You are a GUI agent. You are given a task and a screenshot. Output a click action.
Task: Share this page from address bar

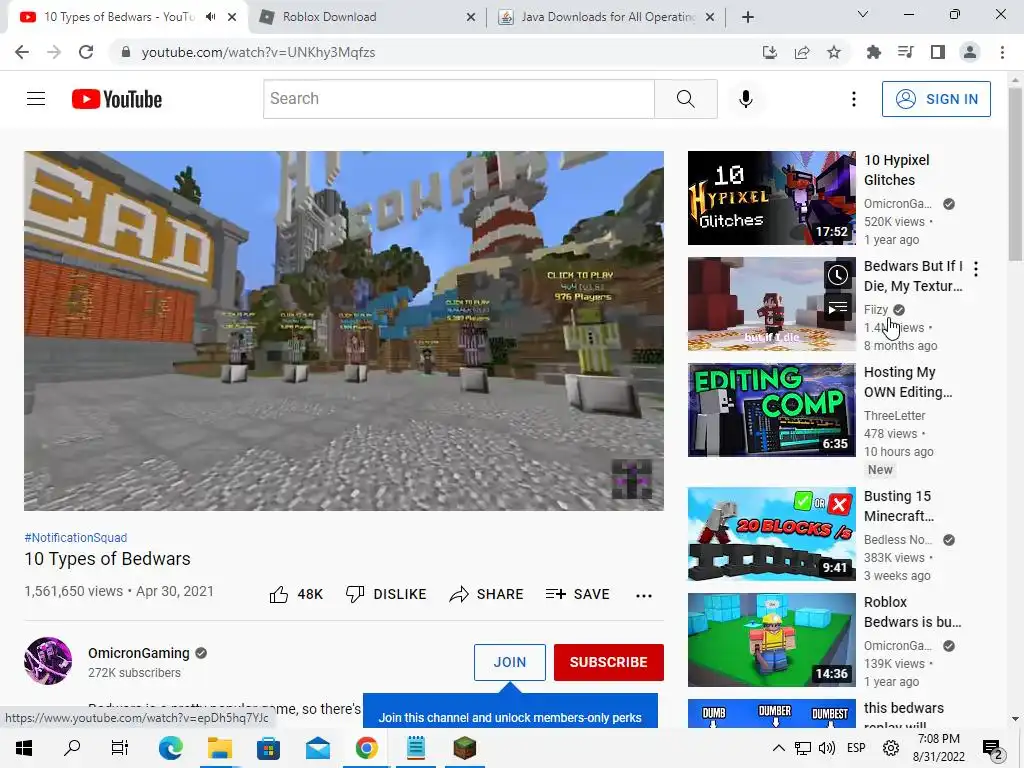click(802, 52)
